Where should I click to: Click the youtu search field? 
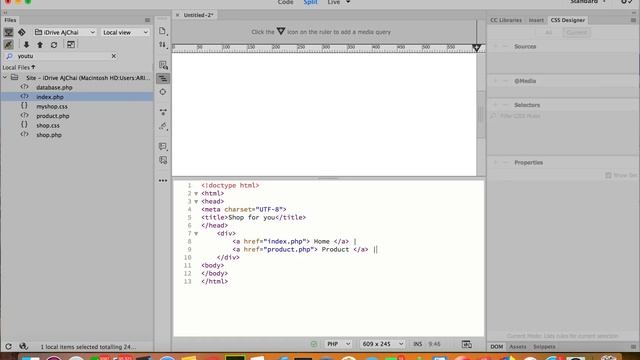[x=61, y=56]
